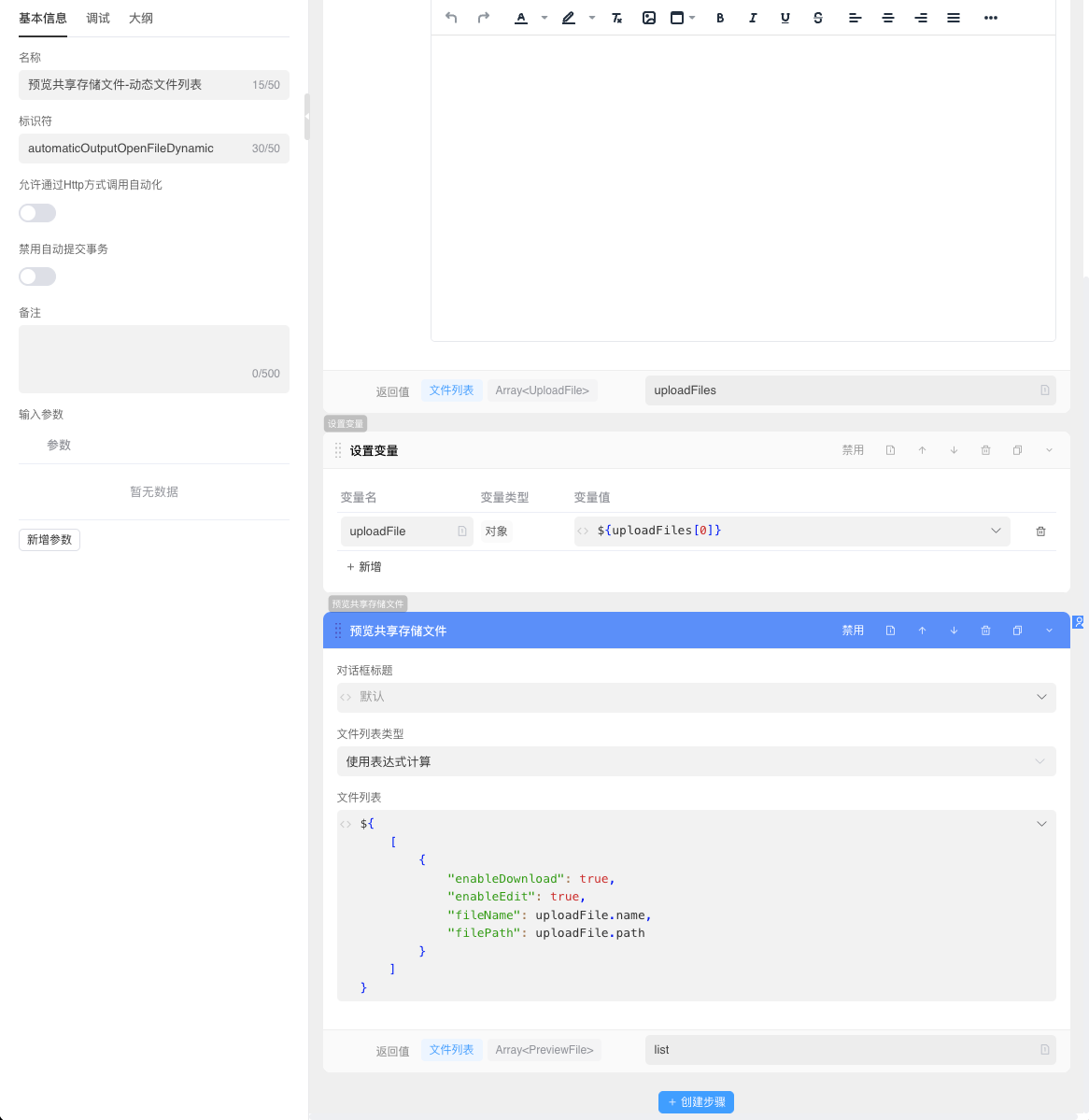Open the font color picker dropdown arrow
This screenshot has height=1120, width=1089.
click(x=544, y=18)
